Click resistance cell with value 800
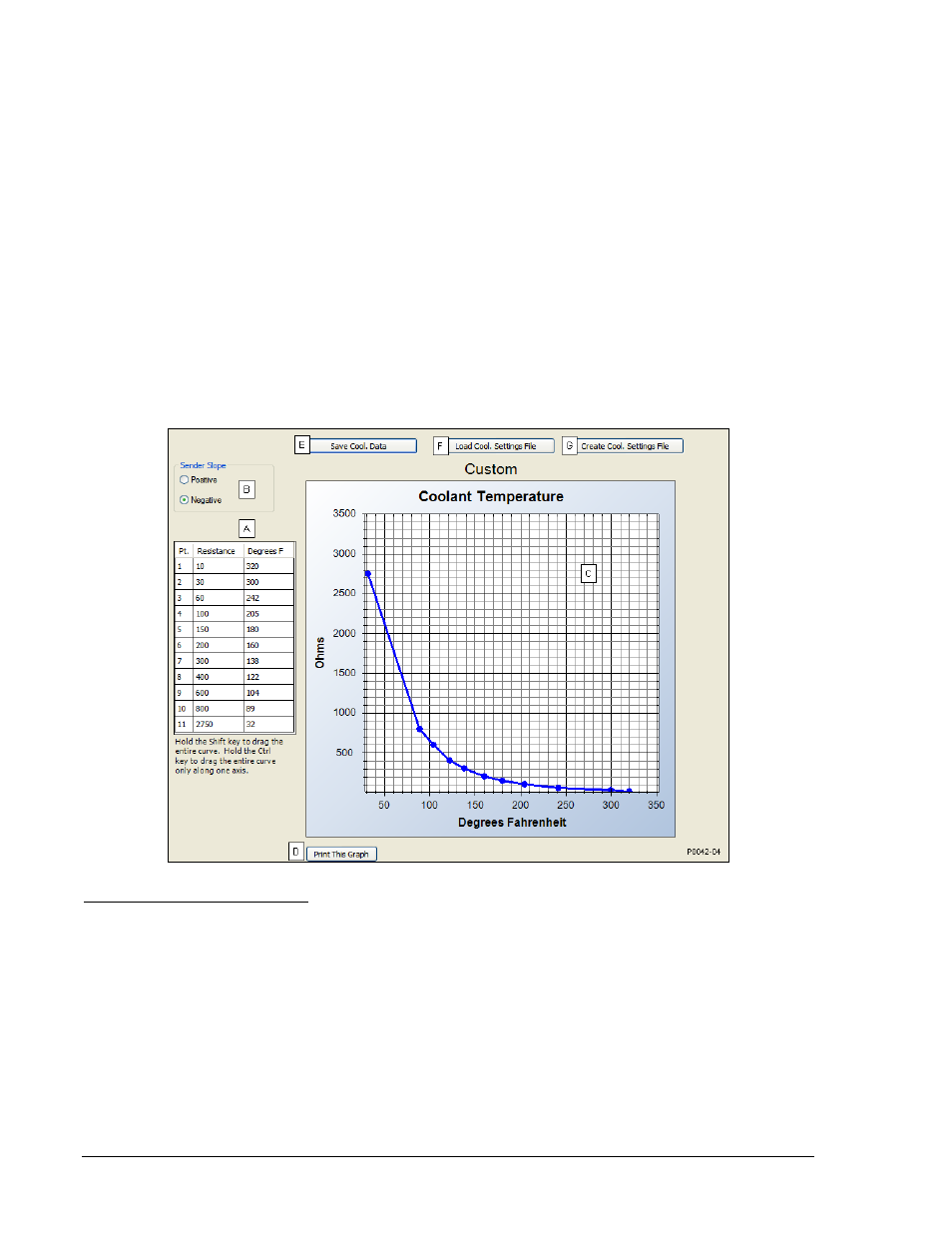952x1233 pixels. point(218,709)
